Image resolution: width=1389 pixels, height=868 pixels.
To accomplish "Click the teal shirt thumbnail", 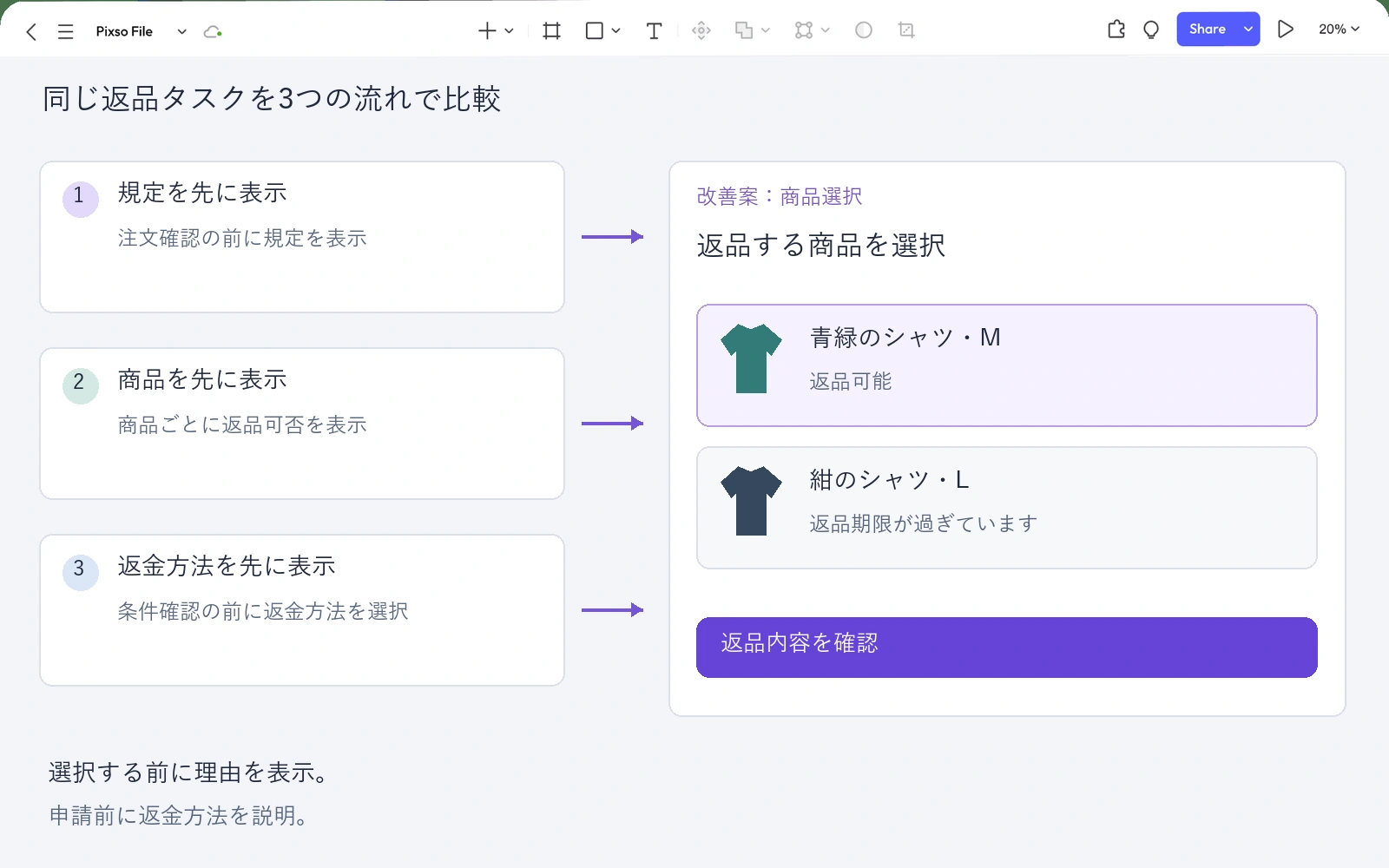I will click(x=751, y=358).
